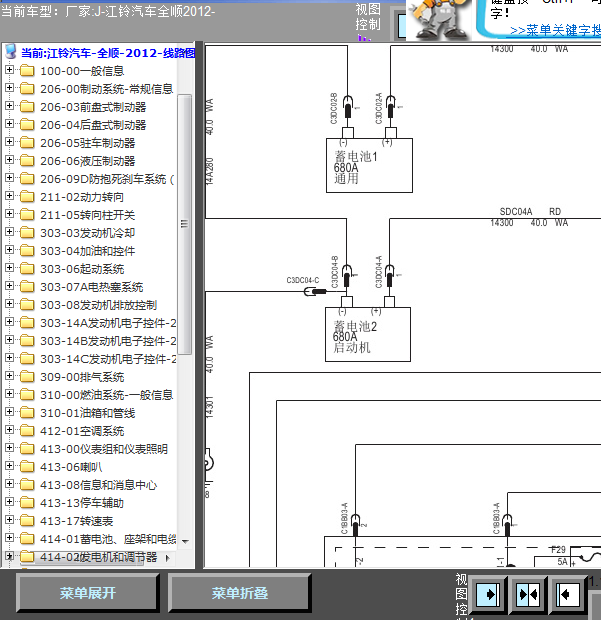Expand the 413-00仪表组和仪表照明 node
Image resolution: width=601 pixels, height=620 pixels.
9,448
